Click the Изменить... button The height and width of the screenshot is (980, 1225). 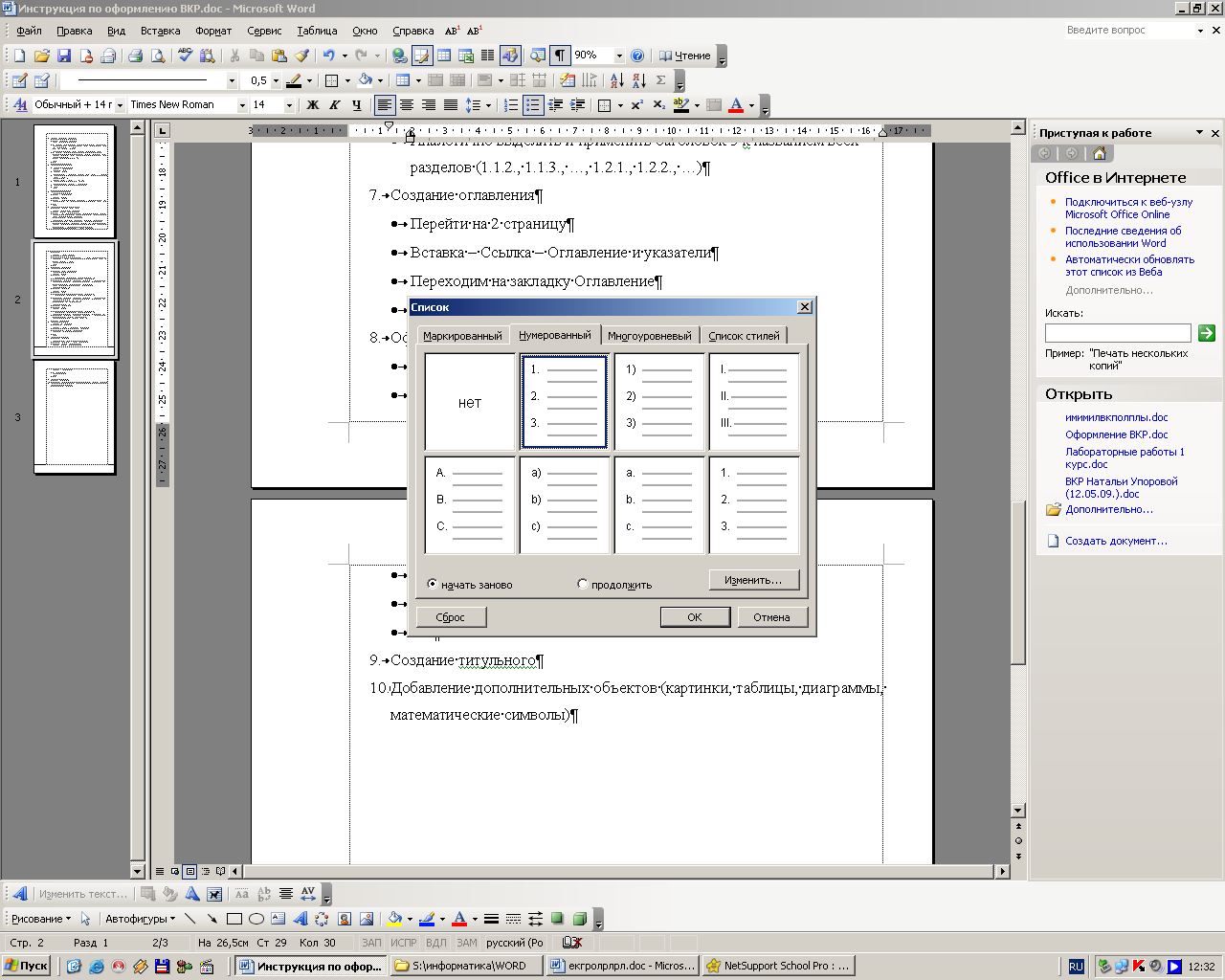753,580
